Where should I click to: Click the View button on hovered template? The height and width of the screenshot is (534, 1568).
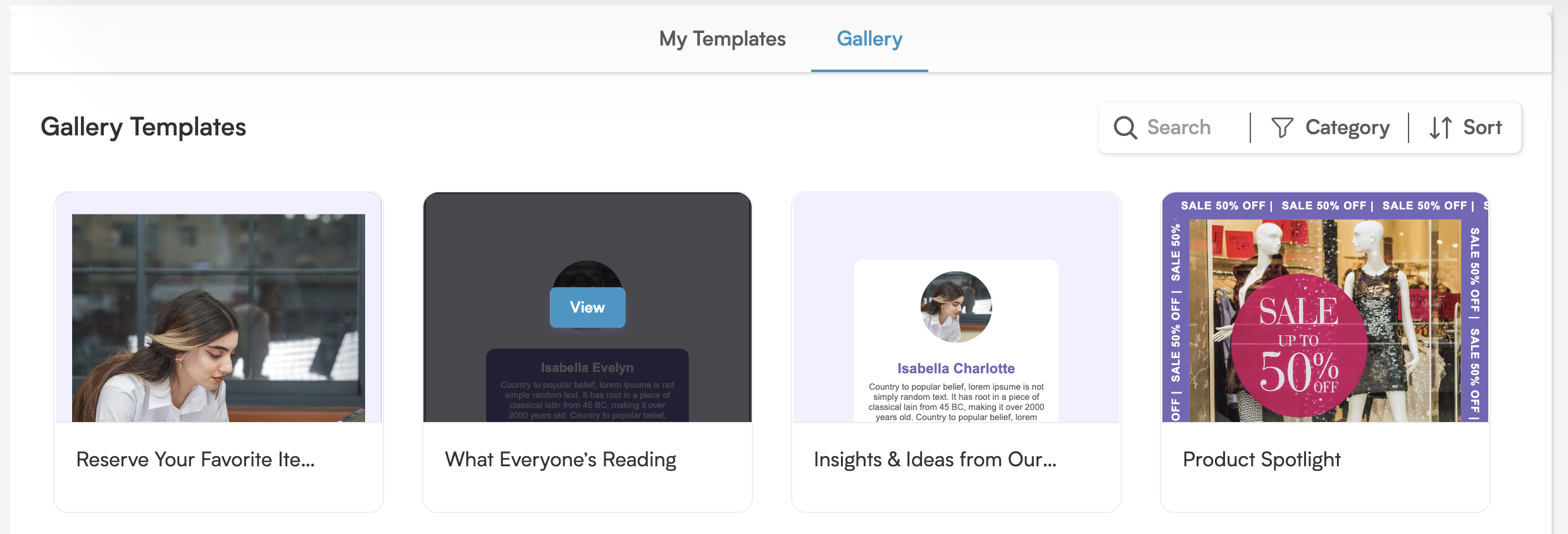pyautogui.click(x=587, y=307)
